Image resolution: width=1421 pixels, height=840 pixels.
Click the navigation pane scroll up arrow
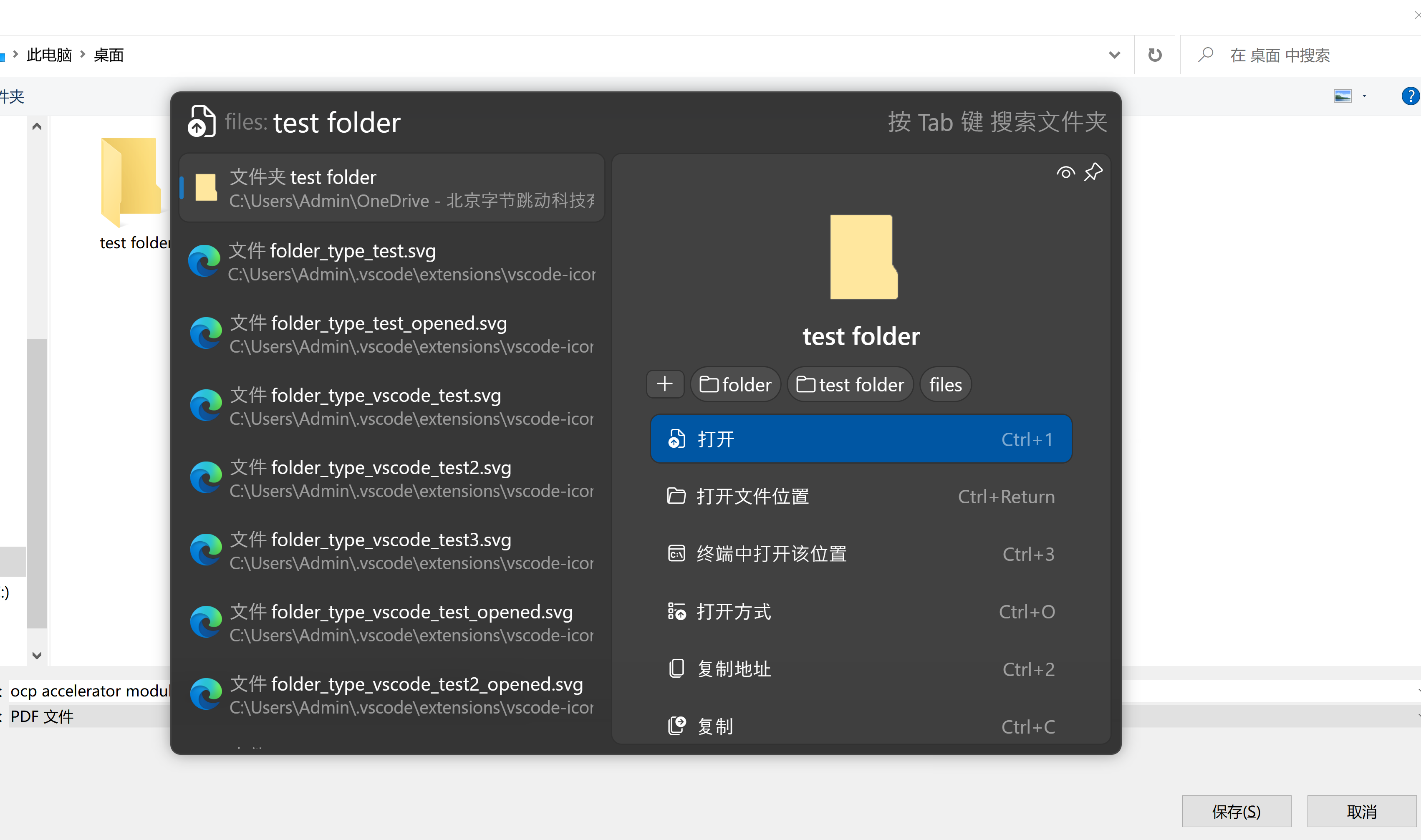tap(37, 126)
